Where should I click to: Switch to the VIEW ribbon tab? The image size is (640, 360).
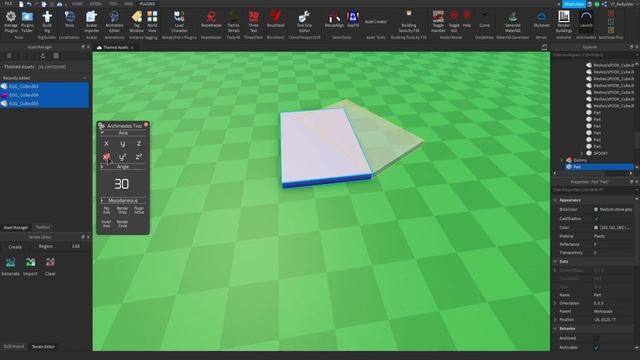tap(129, 4)
